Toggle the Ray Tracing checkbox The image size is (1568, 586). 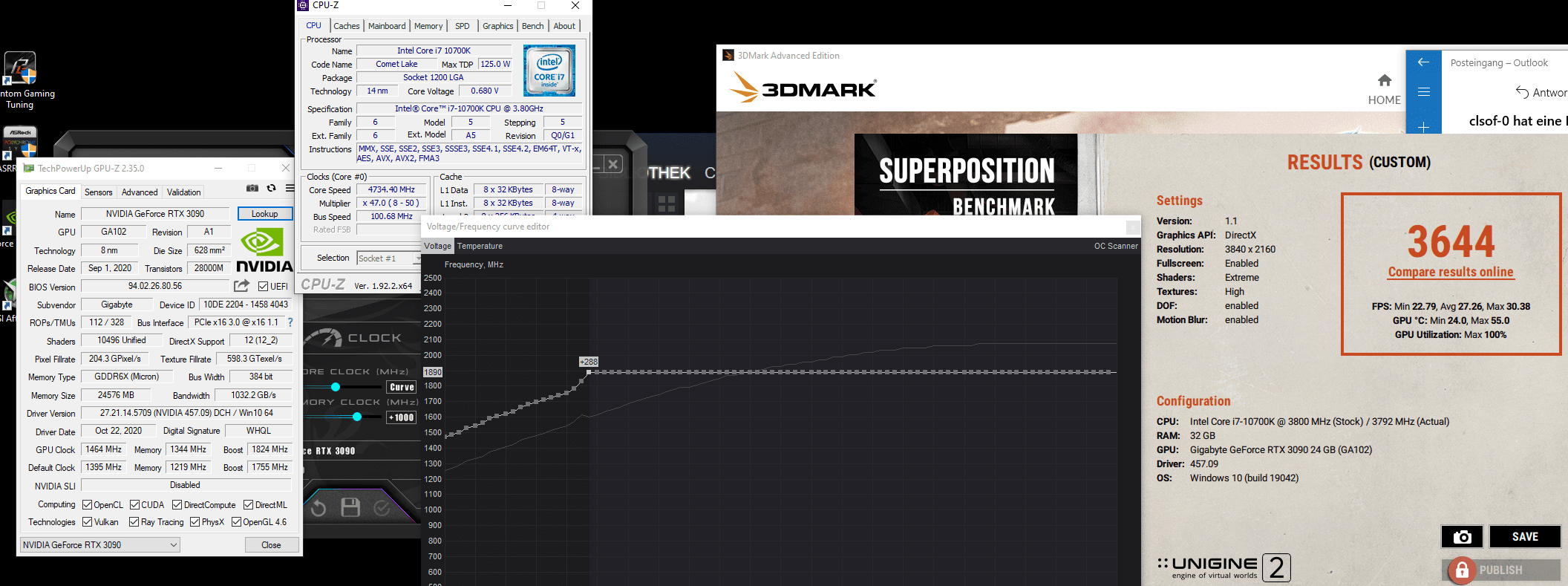coord(134,522)
